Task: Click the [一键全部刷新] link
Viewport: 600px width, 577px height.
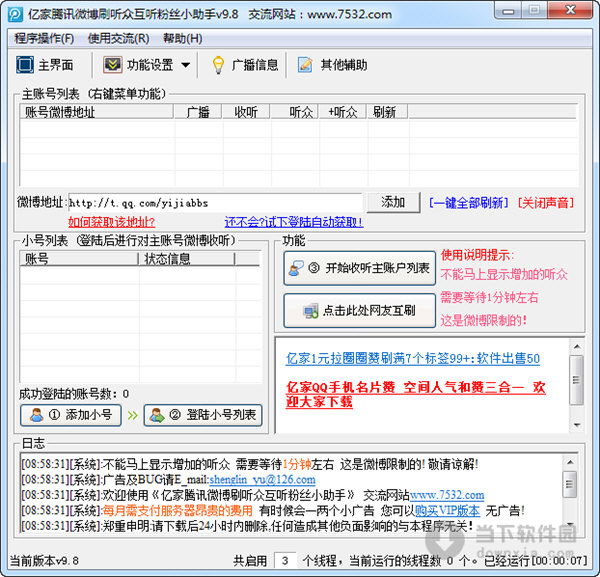Action: pyautogui.click(x=468, y=202)
